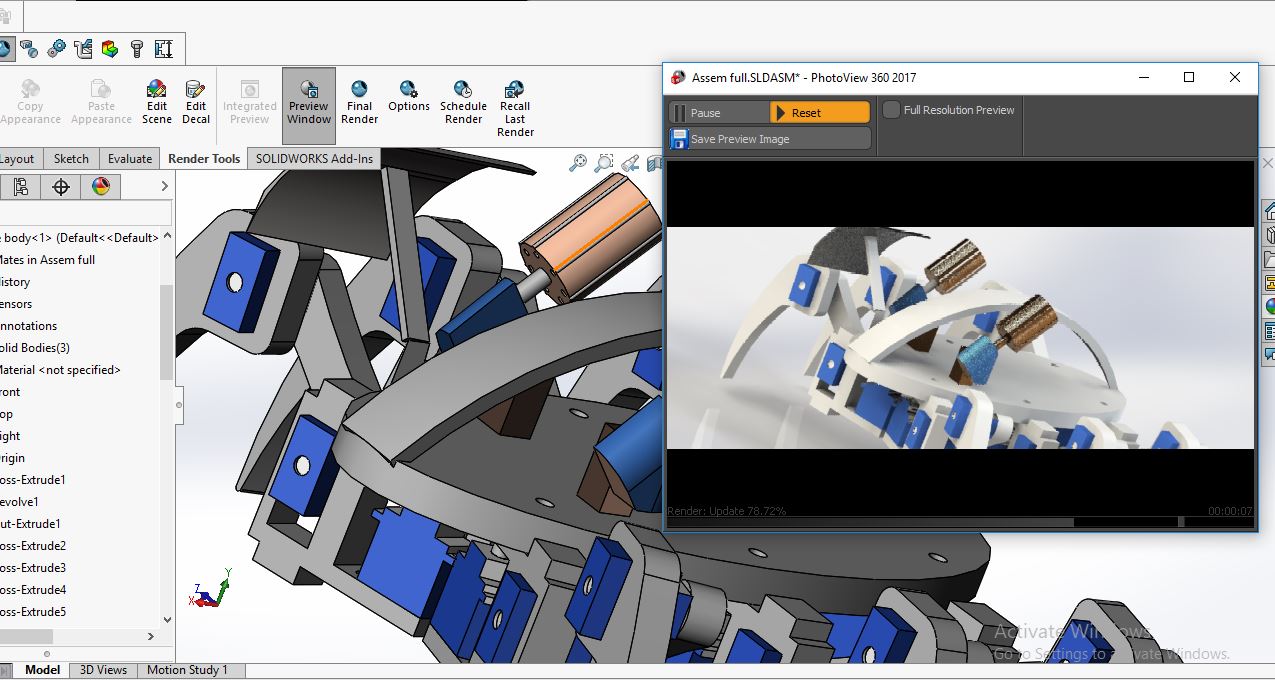Open the 3D Views tab
Image resolution: width=1275 pixels, height=680 pixels.
[103, 670]
